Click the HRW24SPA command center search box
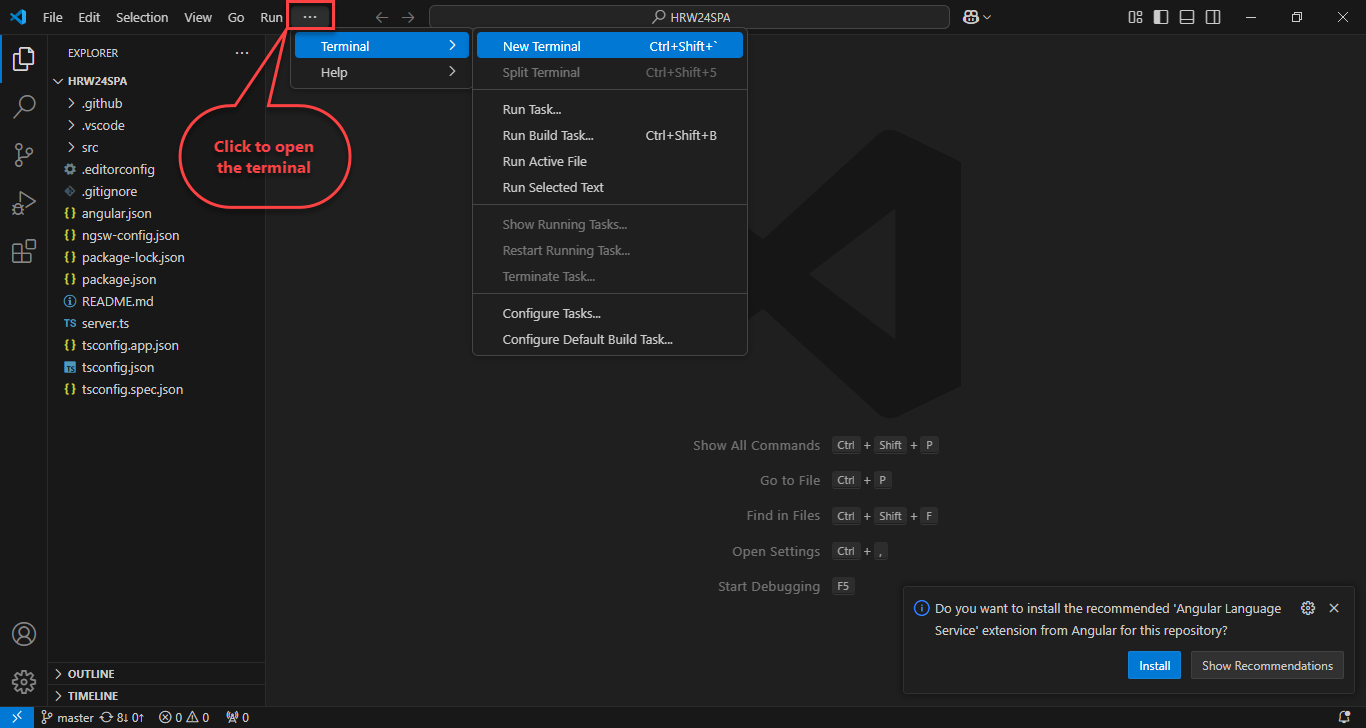The width and height of the screenshot is (1366, 728). coord(689,17)
